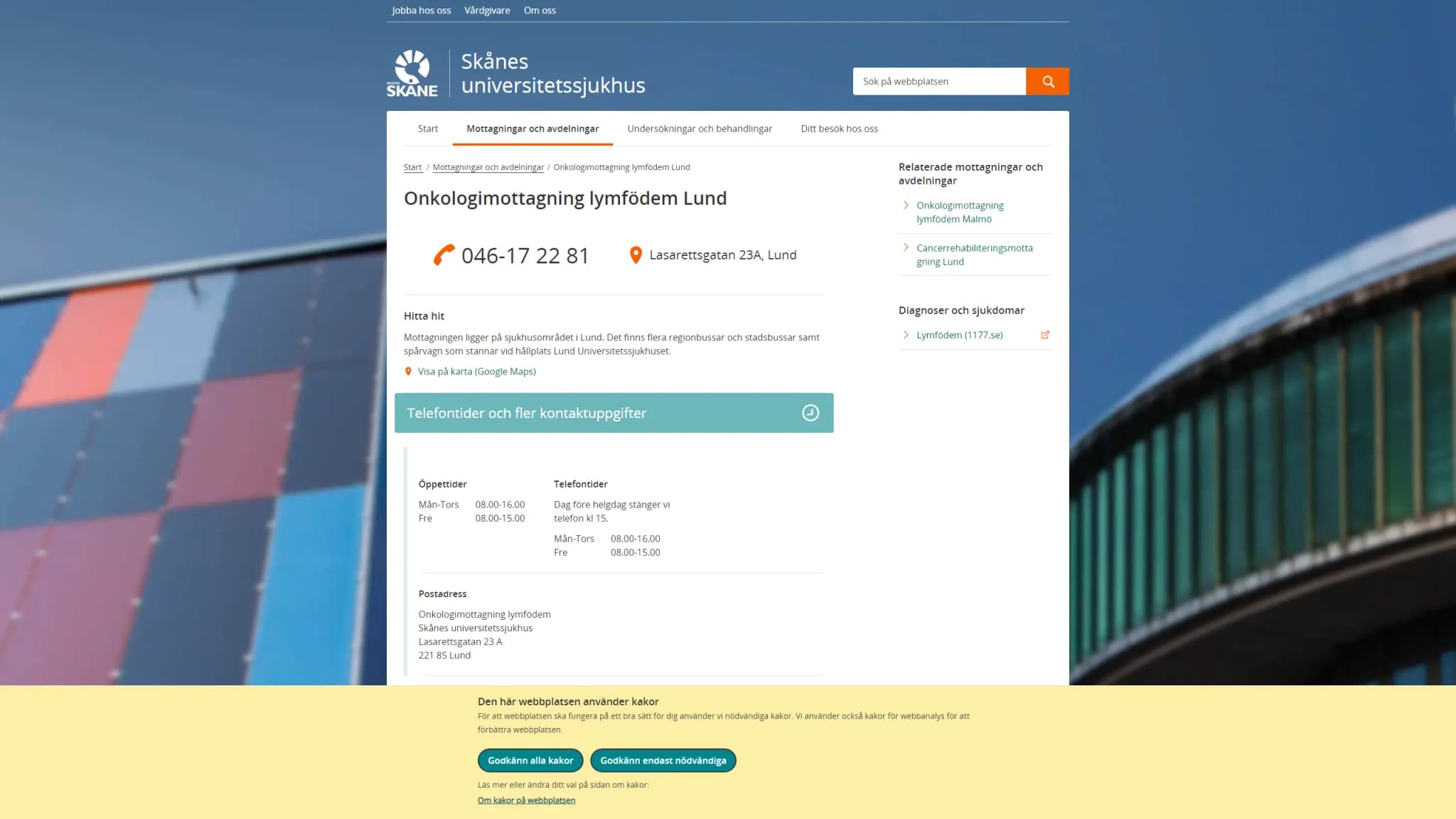Image resolution: width=1456 pixels, height=819 pixels.
Task: Click the chevron before Cancerrehabiliteringsmottagning Lund
Action: point(906,248)
